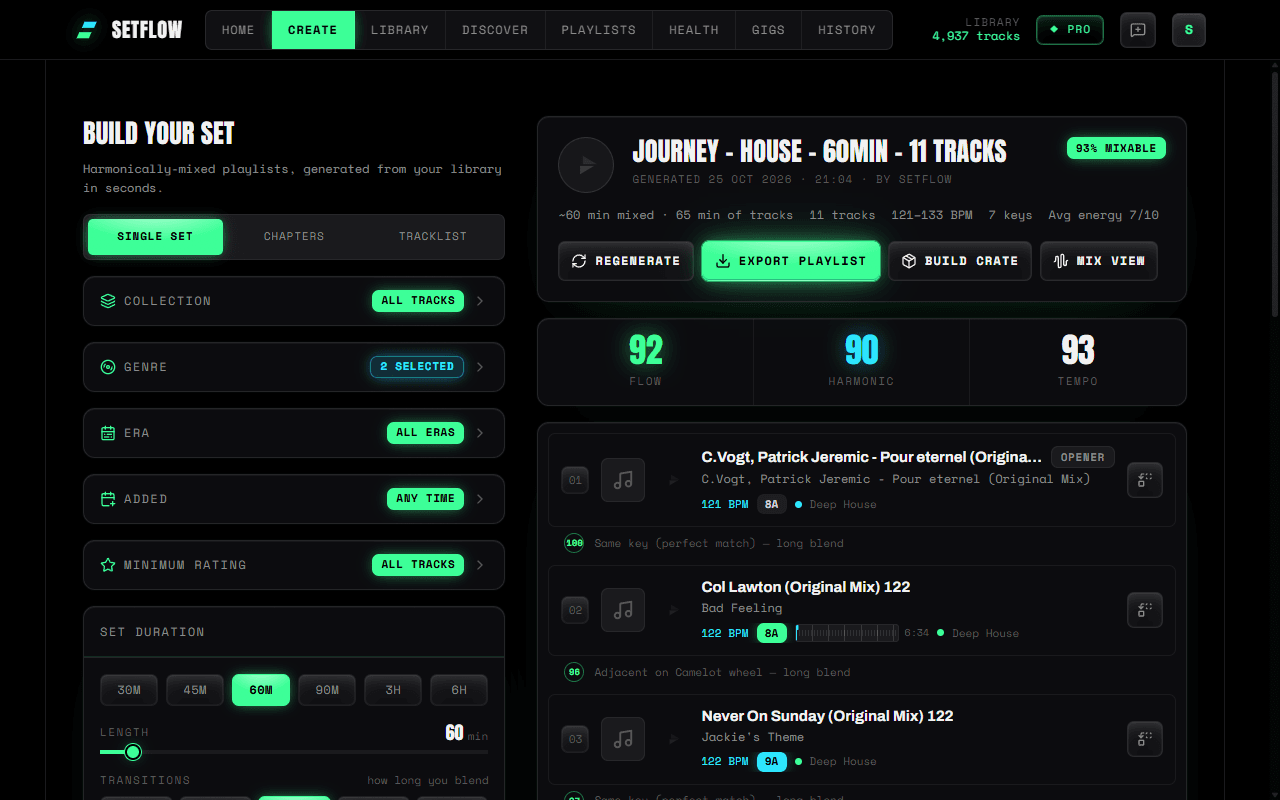Expand the Genre row chevron
The image size is (1280, 800).
480,367
